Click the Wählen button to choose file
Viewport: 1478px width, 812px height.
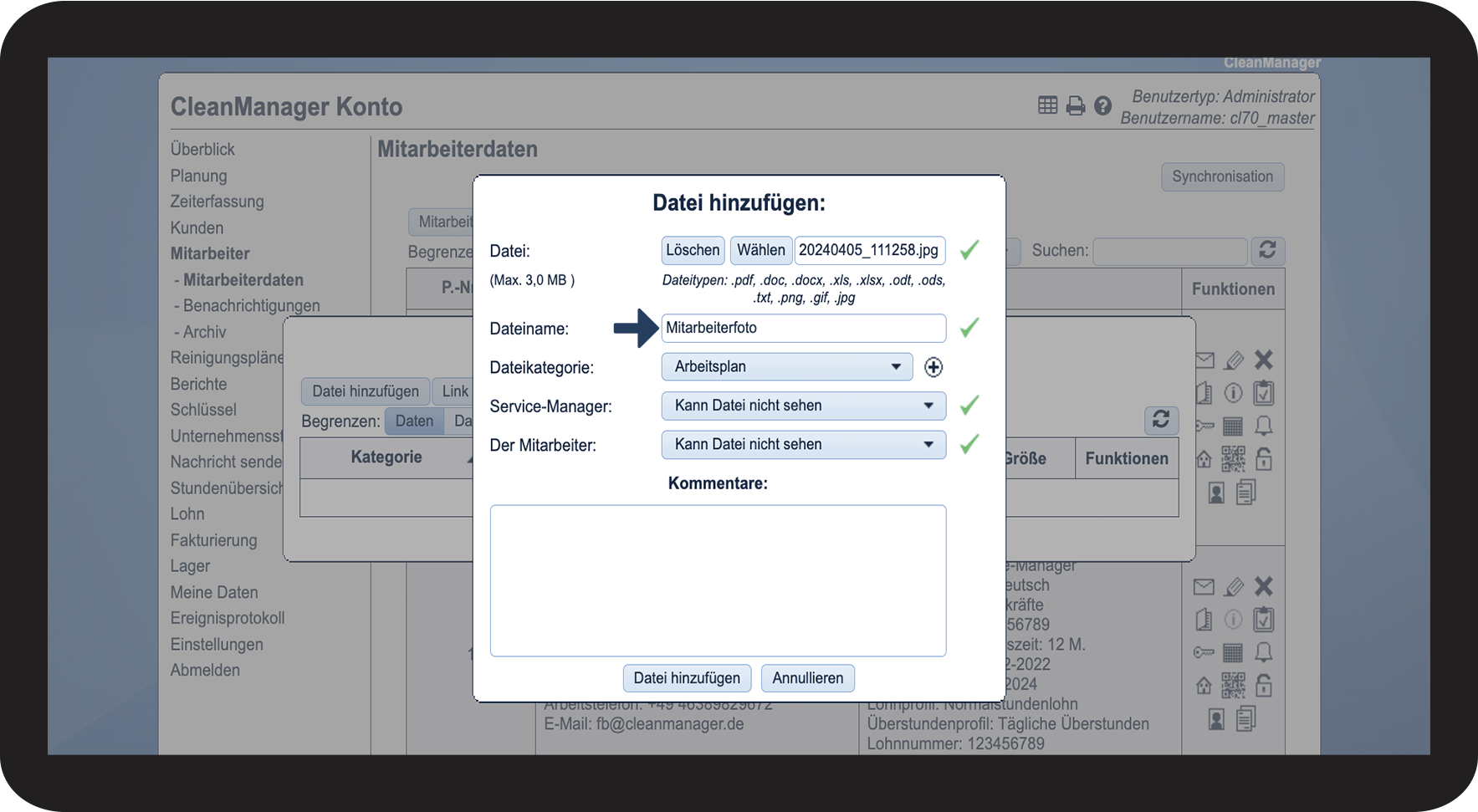pyautogui.click(x=760, y=250)
